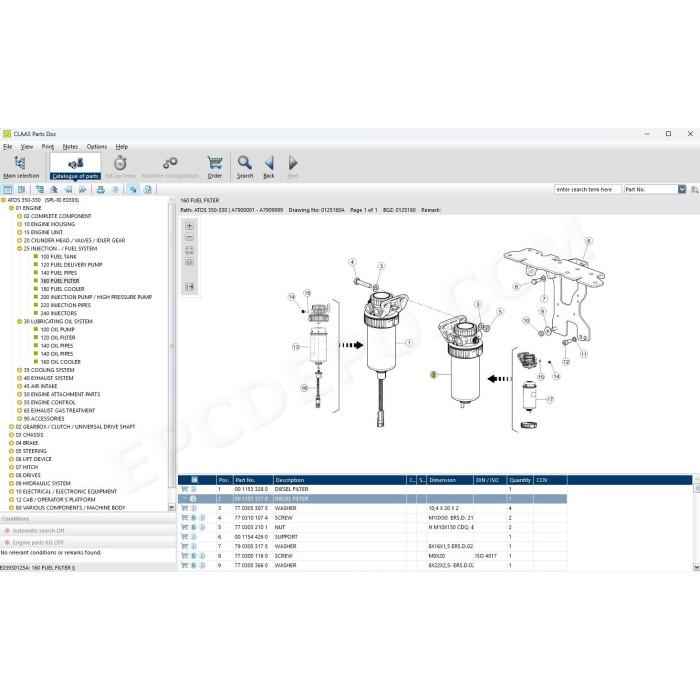Click the Print icon in secondary toolbar
This screenshot has height=700, width=700.
point(101,190)
